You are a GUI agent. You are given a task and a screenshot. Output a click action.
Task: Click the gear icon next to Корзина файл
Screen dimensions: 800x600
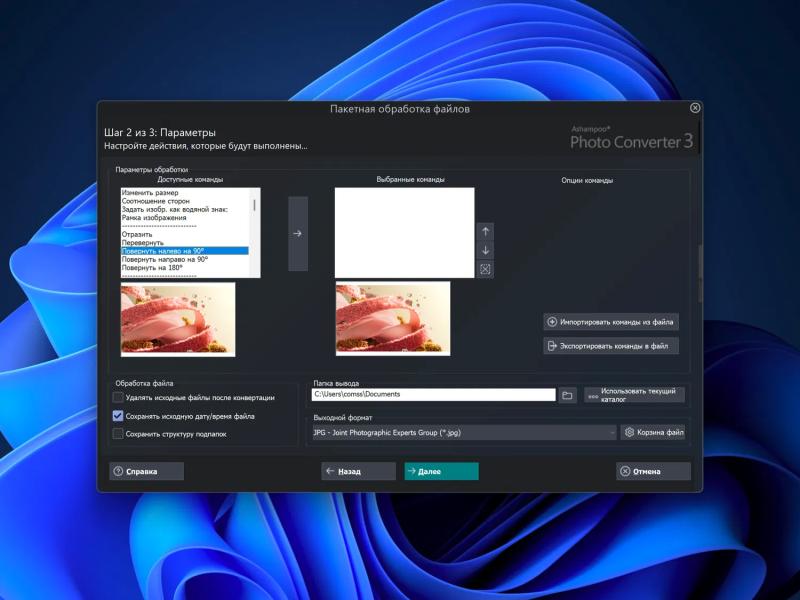coord(629,431)
